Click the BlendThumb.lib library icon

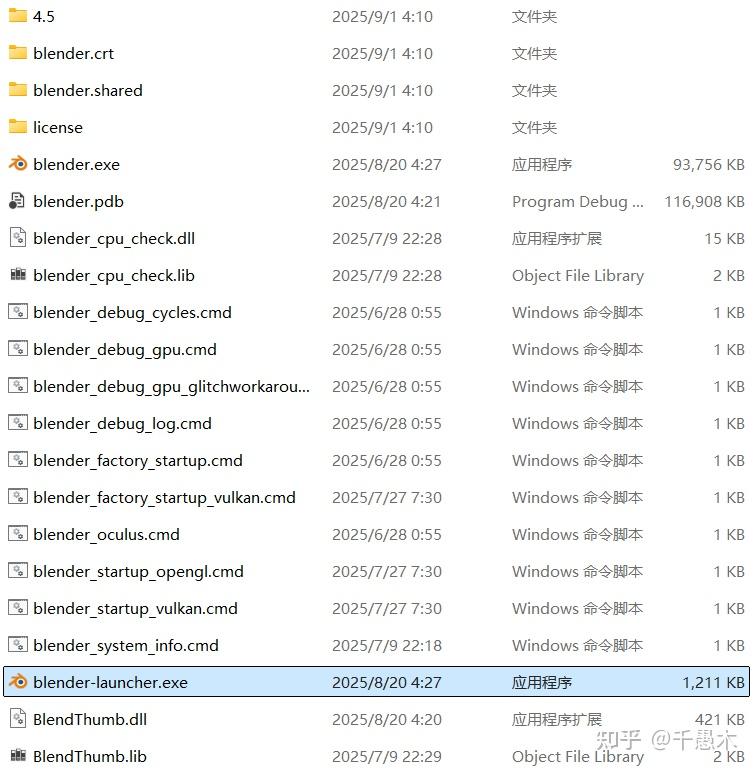tap(18, 755)
